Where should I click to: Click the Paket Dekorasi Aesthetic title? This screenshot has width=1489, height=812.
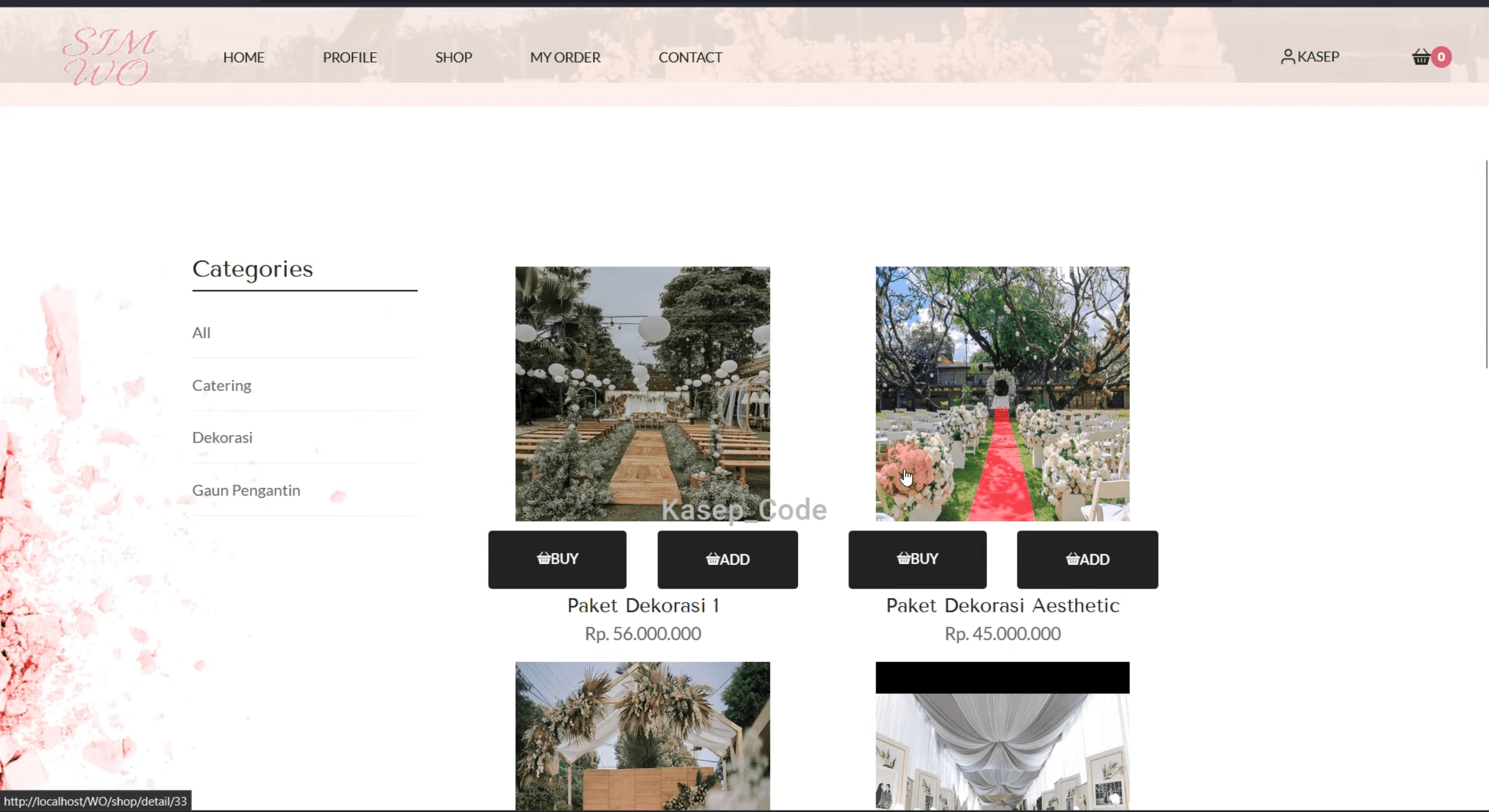1002,606
